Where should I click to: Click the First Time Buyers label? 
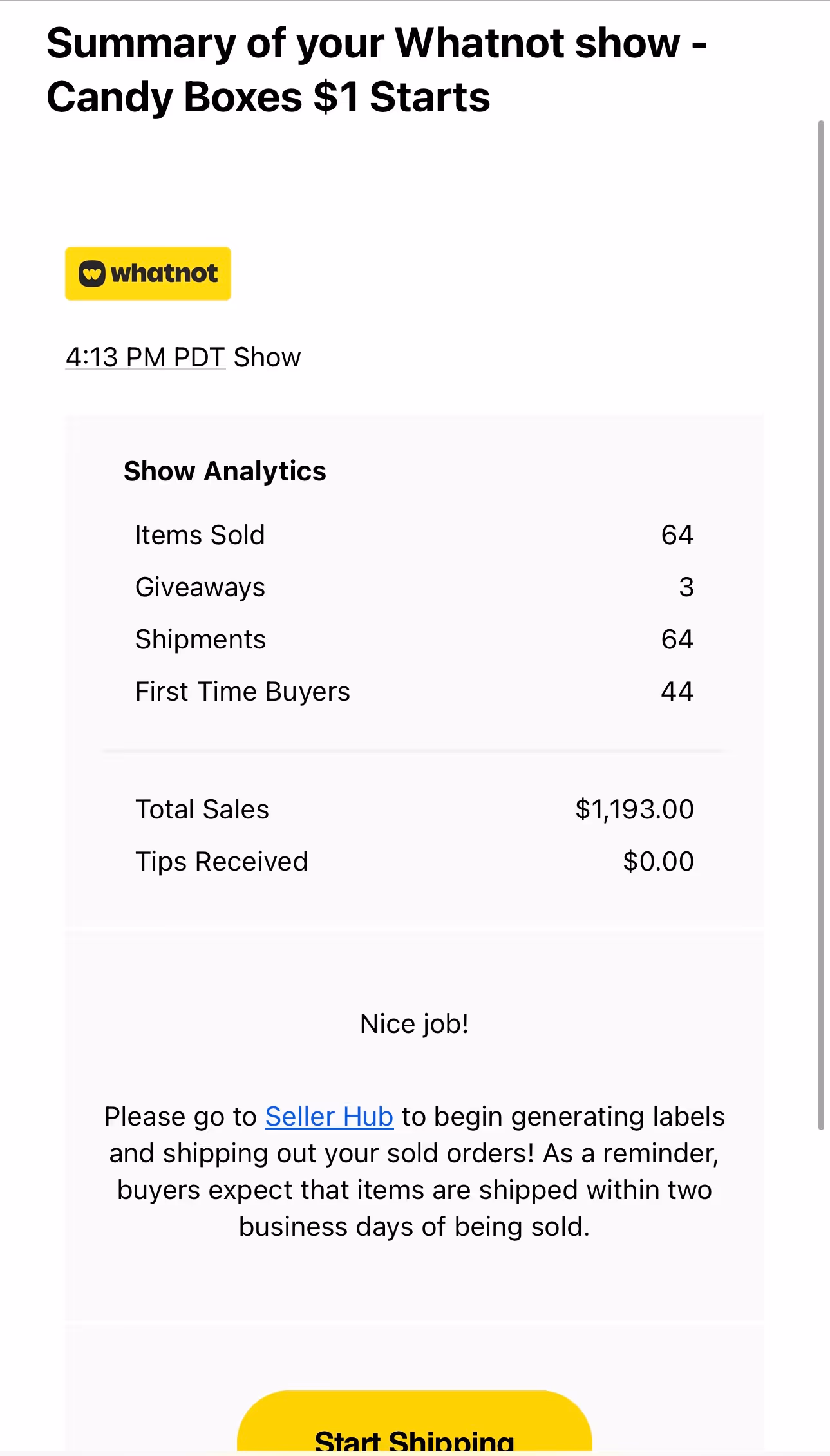pyautogui.click(x=242, y=692)
